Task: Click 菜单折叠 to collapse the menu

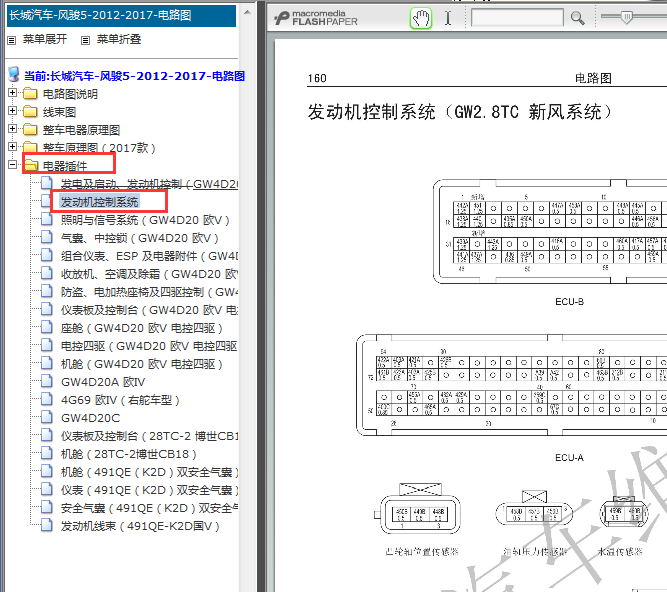Action: [x=119, y=39]
